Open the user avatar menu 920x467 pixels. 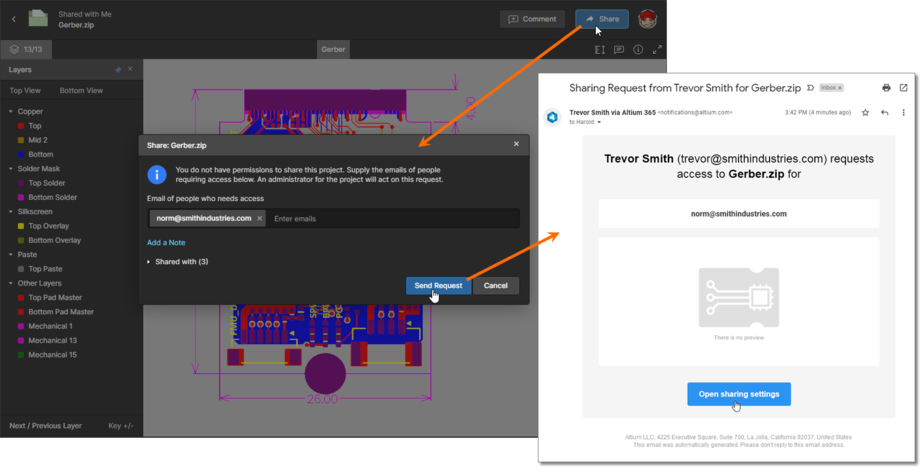648,19
